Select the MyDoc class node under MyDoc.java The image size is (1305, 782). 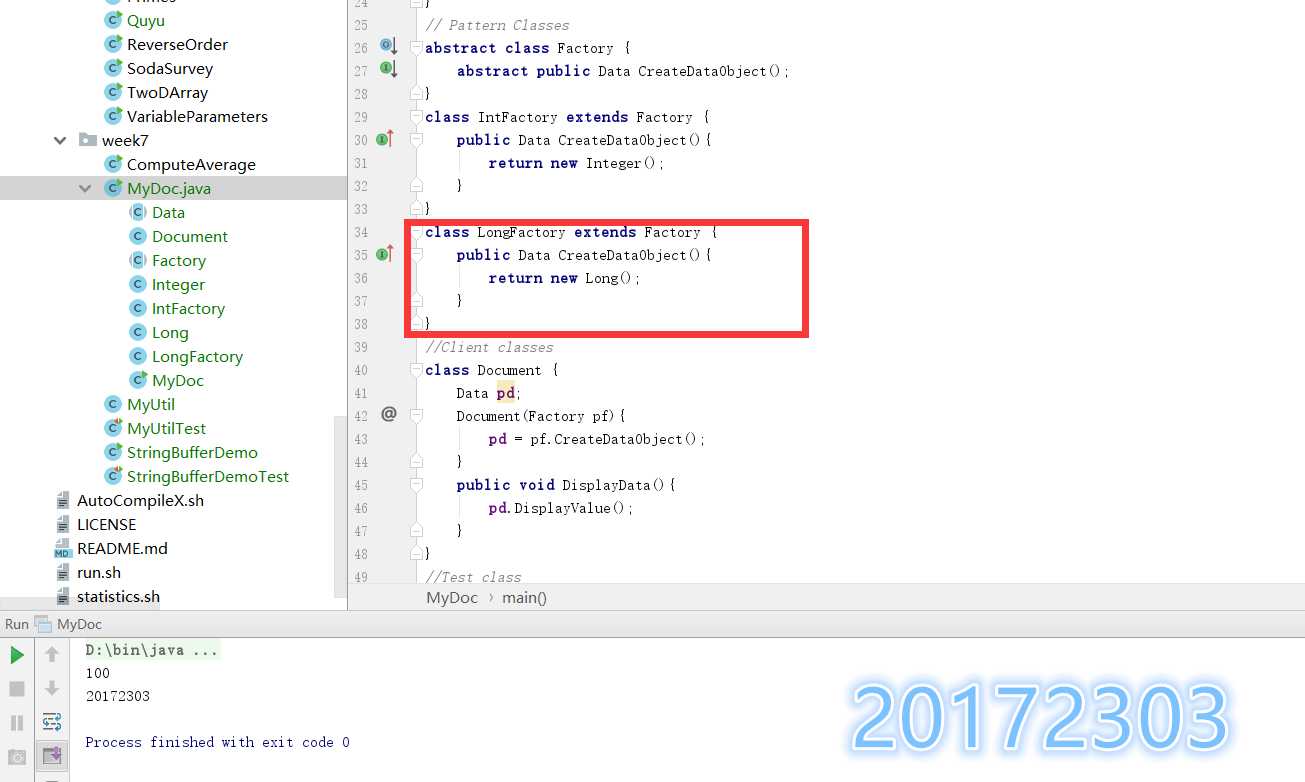point(178,380)
